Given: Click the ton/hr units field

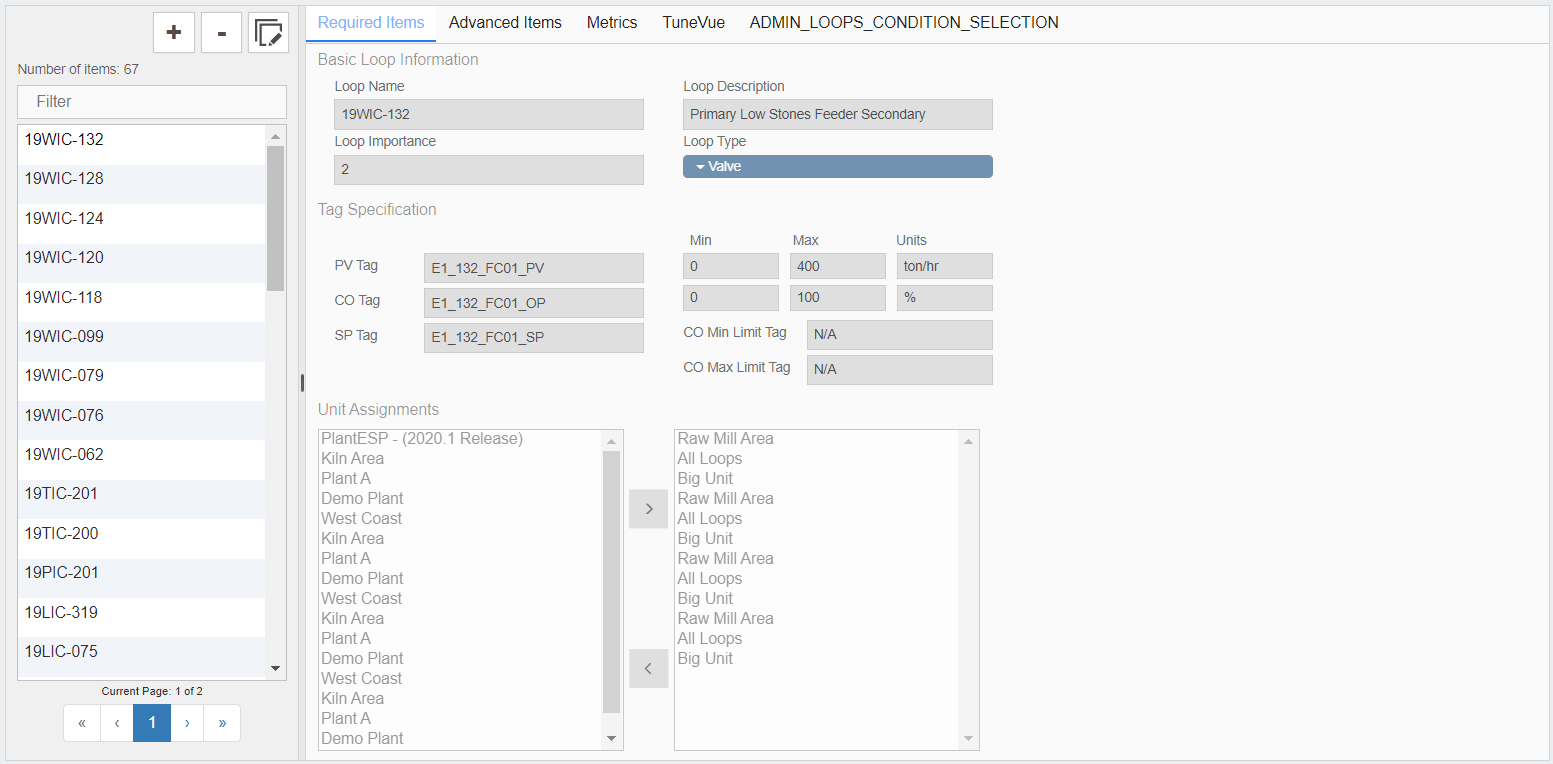Looking at the screenshot, I should coord(945,266).
